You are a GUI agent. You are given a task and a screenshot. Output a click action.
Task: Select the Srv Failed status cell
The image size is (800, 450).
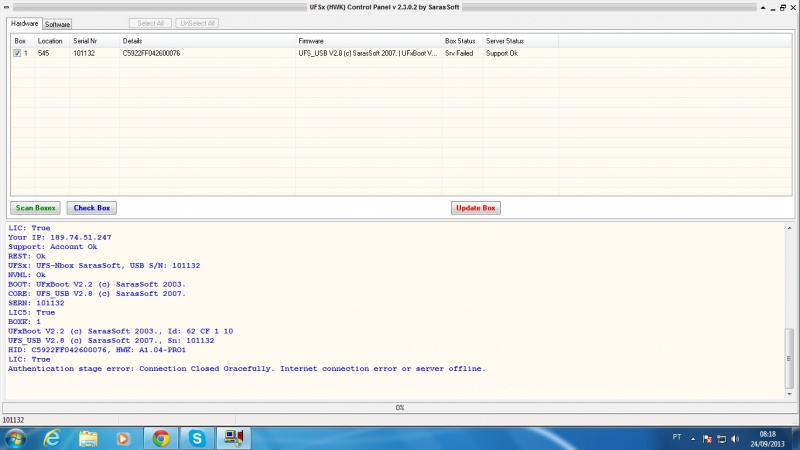[x=459, y=53]
